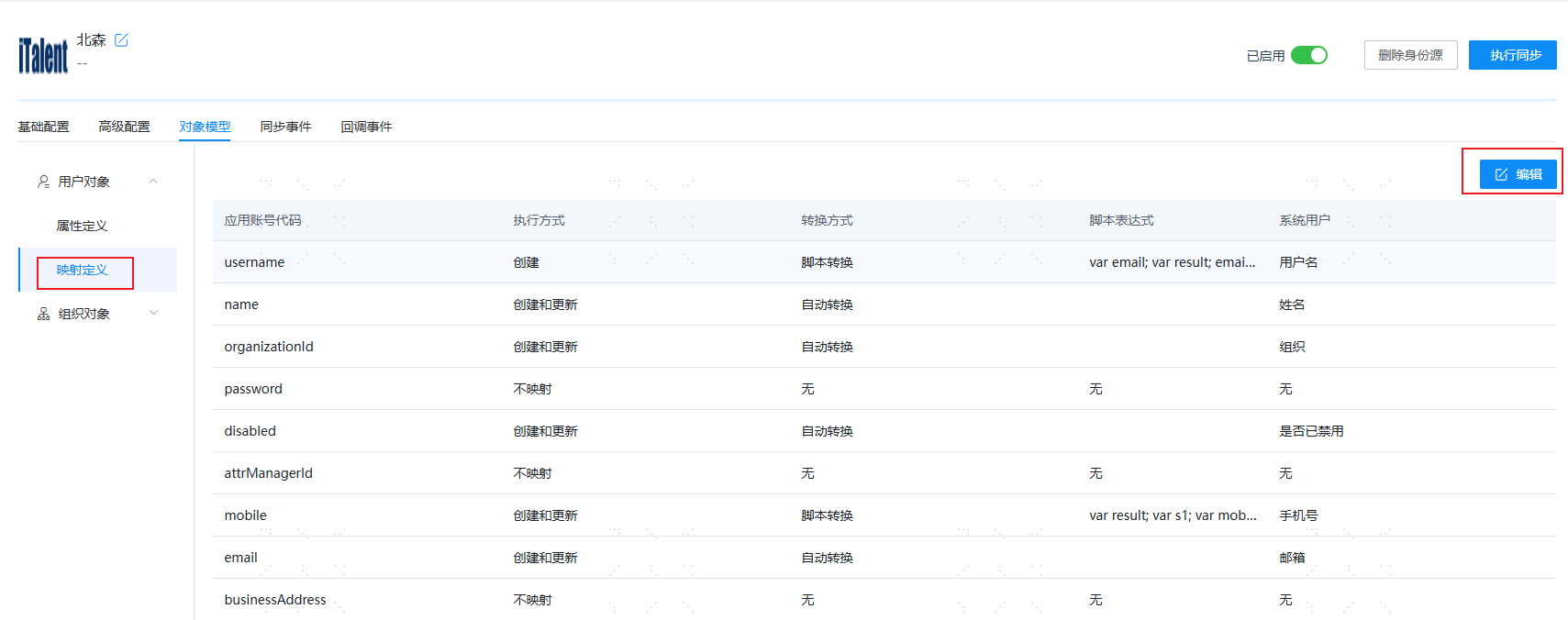This screenshot has height=620, width=1568.
Task: Click the 应用账号代码 column header
Action: click(x=262, y=220)
